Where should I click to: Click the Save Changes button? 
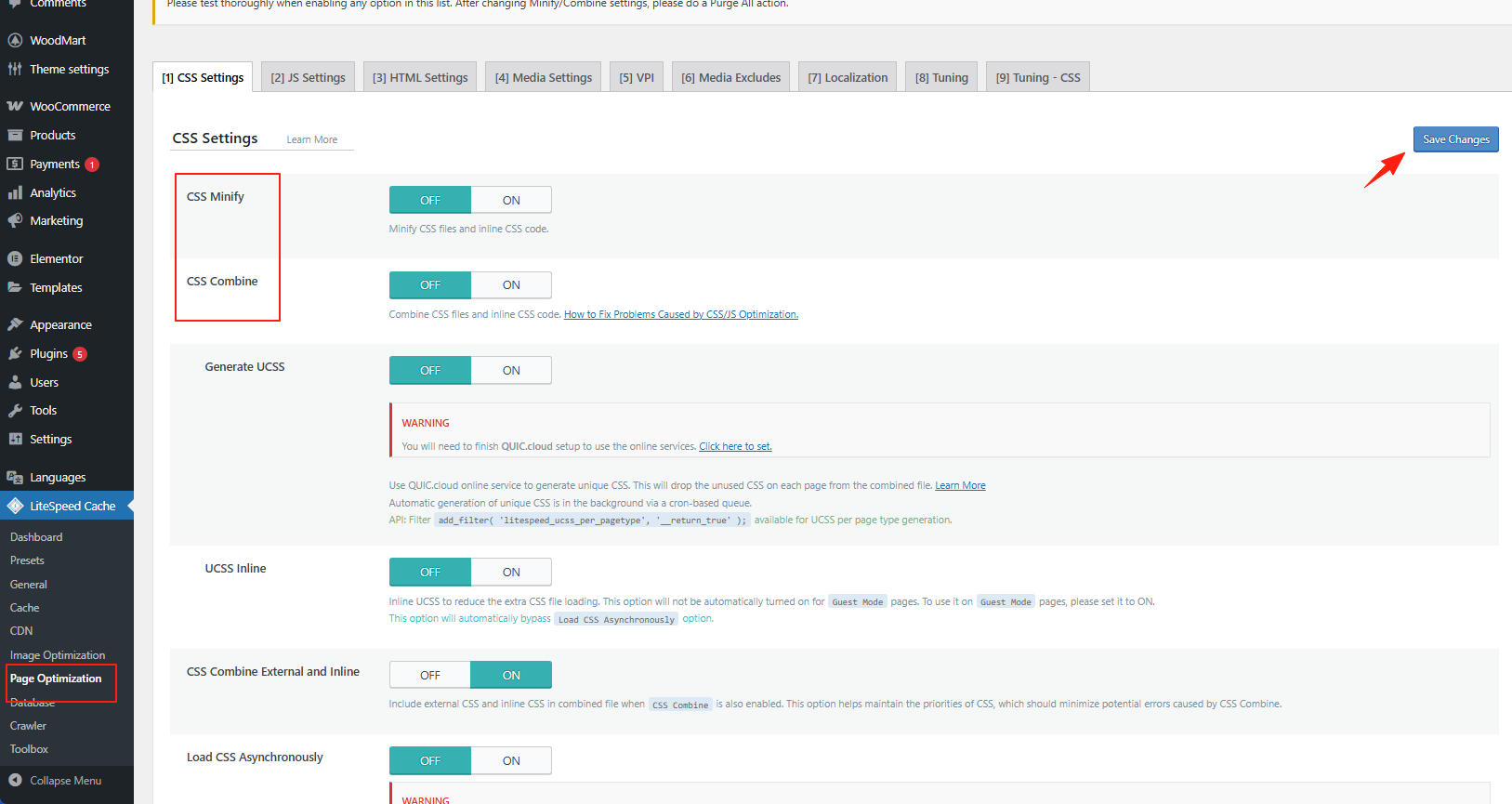[1455, 139]
